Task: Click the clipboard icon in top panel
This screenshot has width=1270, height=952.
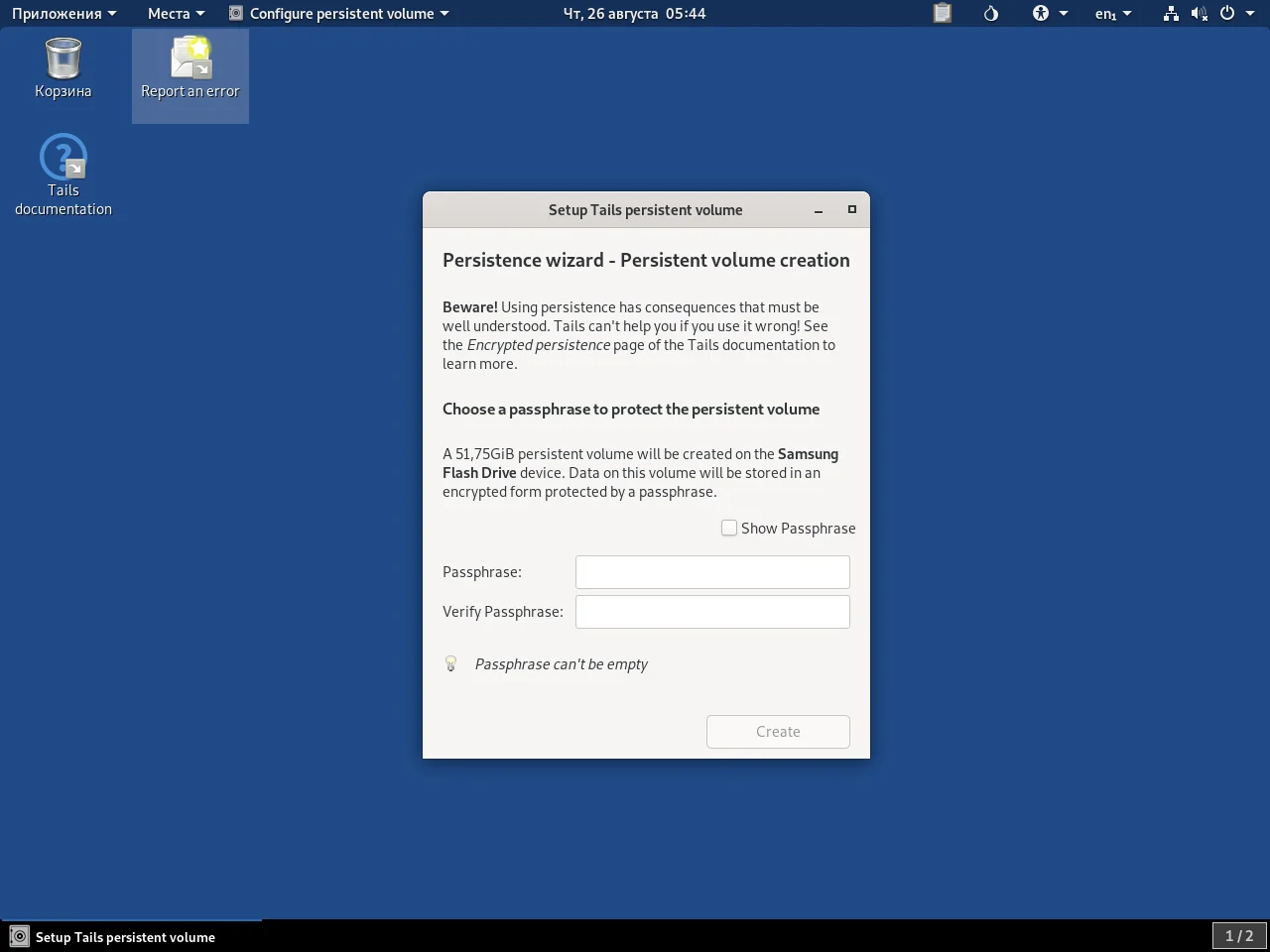Action: [943, 13]
